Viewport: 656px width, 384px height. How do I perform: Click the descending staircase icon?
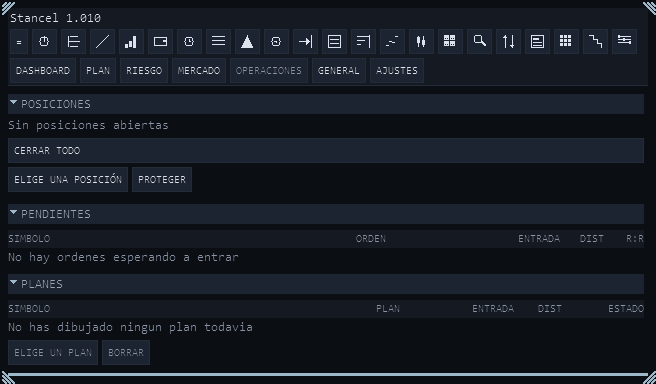tap(595, 42)
